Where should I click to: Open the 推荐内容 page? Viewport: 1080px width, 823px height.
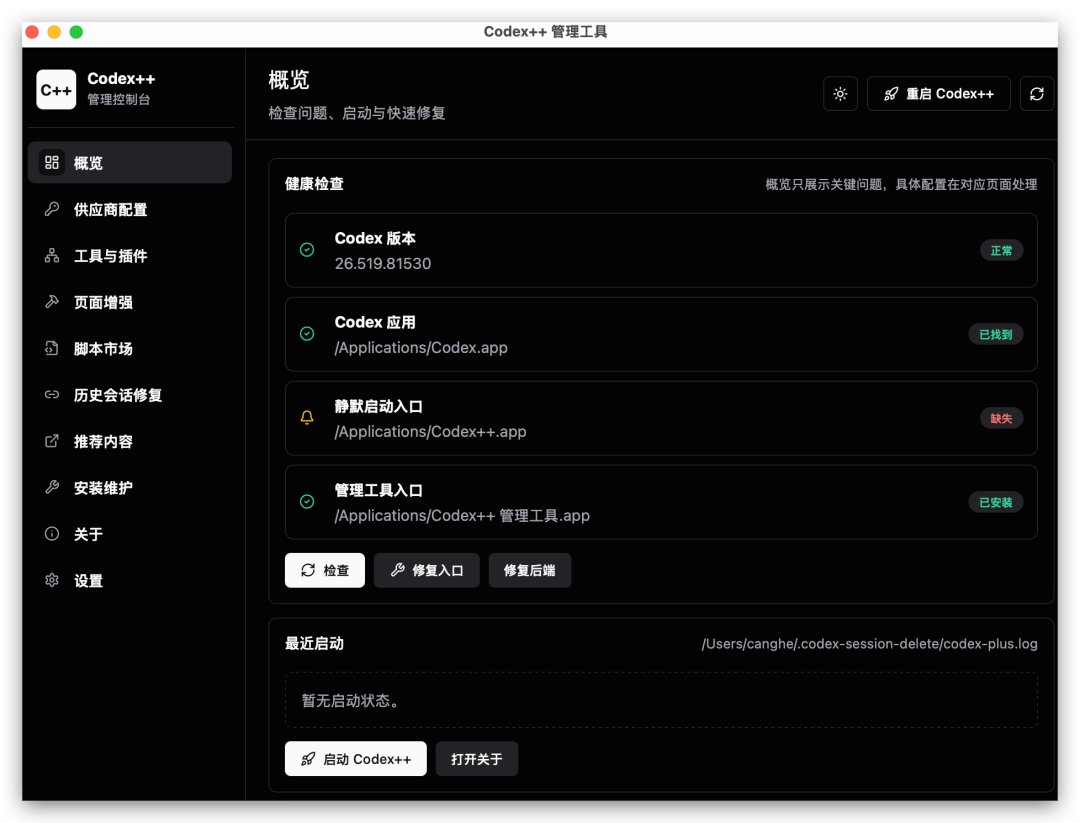[129, 441]
